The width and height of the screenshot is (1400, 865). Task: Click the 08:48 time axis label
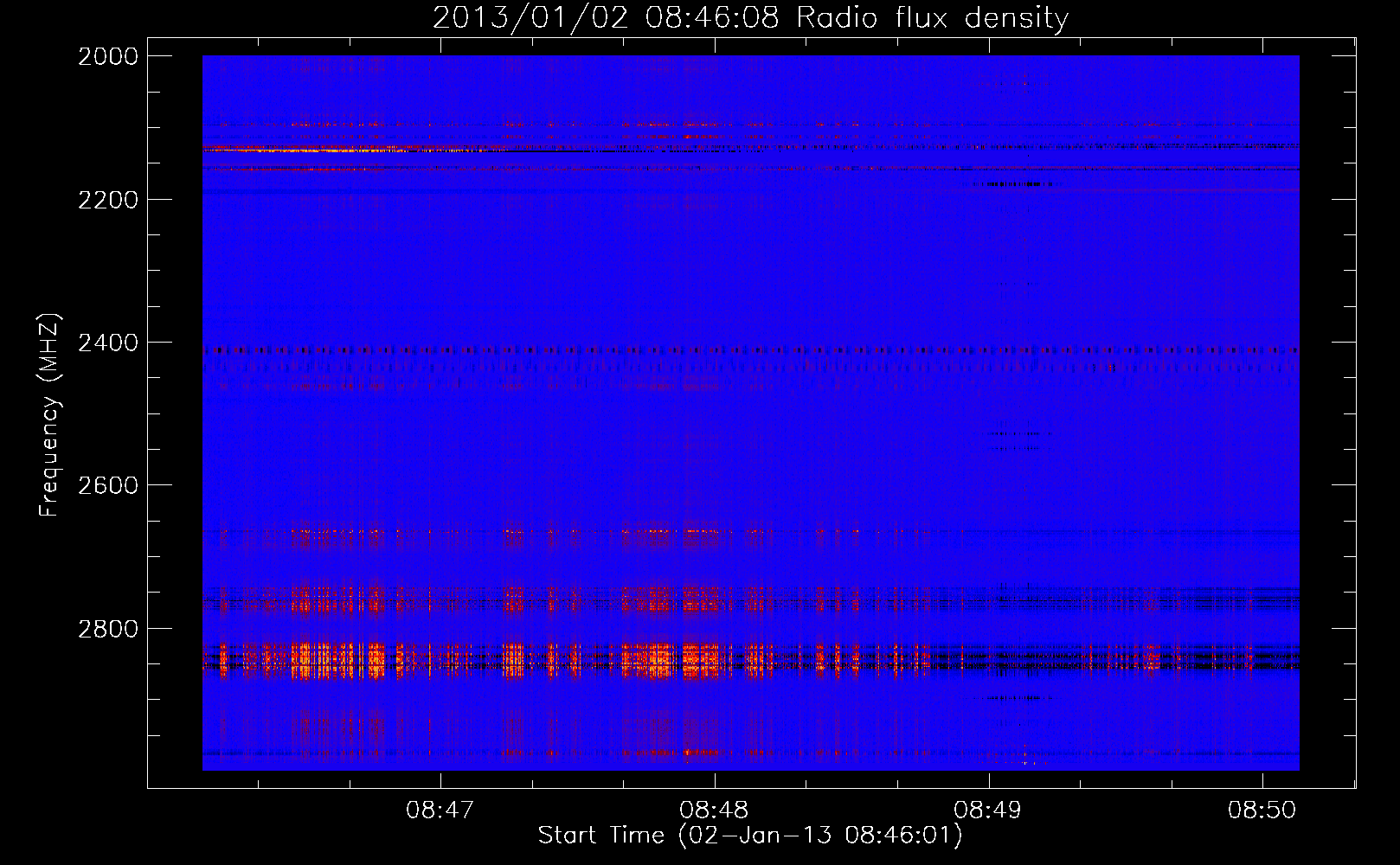(714, 811)
